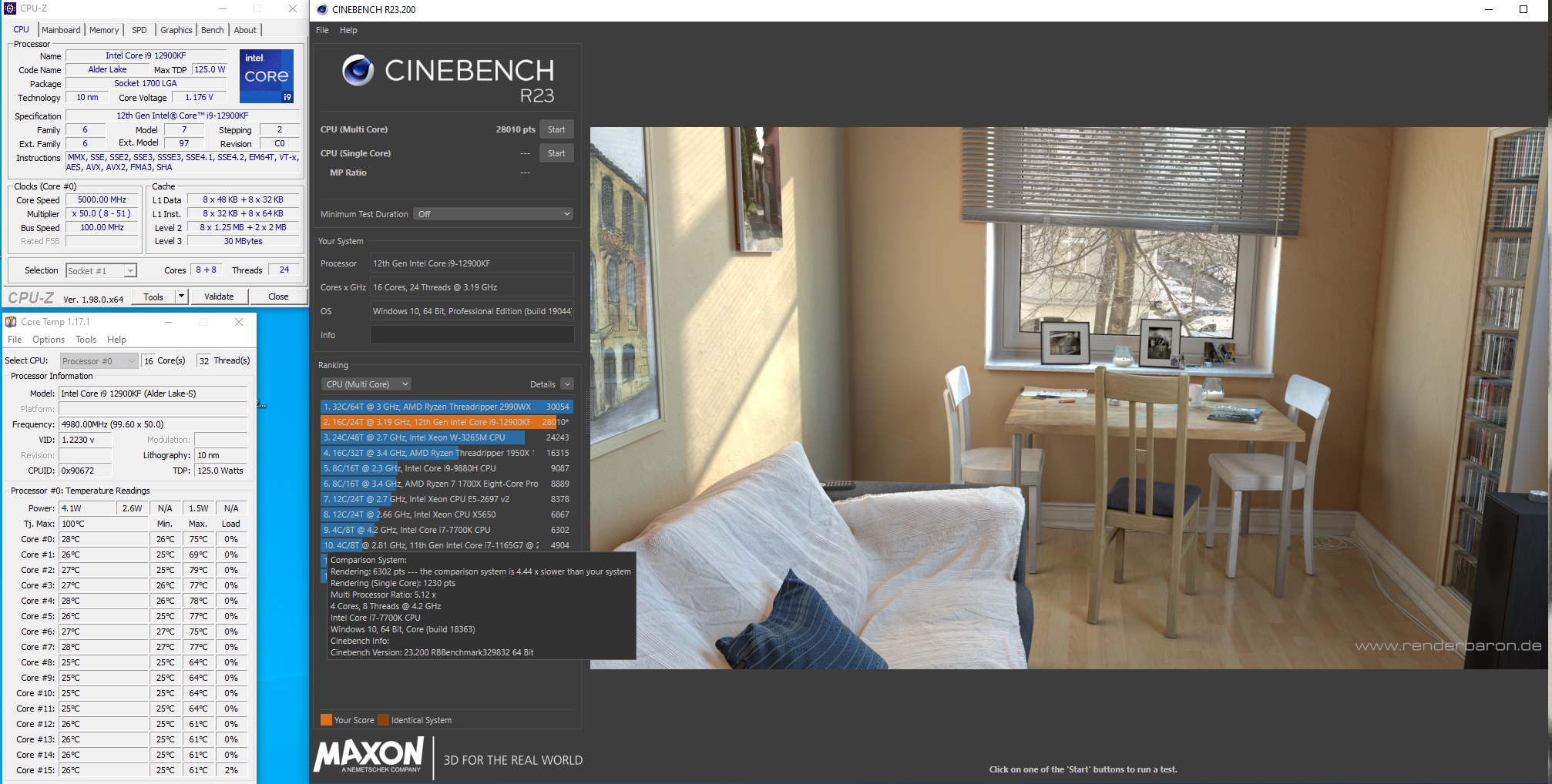Click the 28010 pts multi core score
Viewport: 1552px width, 784px height.
tap(516, 129)
